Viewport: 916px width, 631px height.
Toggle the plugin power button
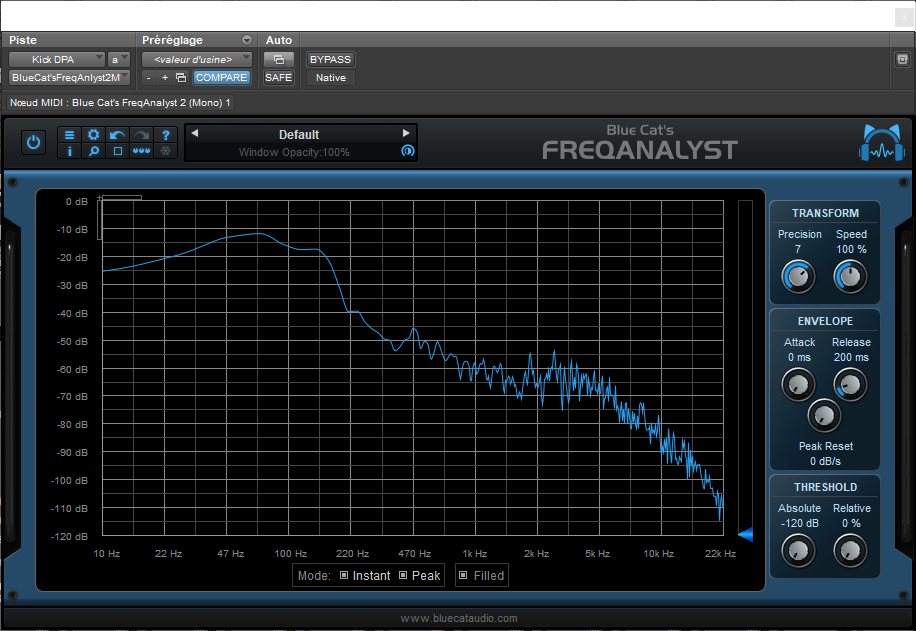33,143
